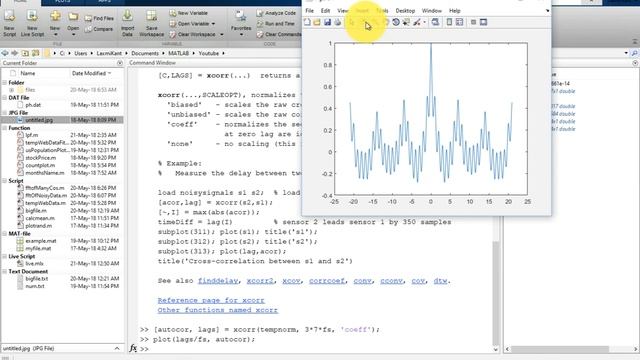Collapse the Folder group
The image size is (640, 360).
click(x=4, y=82)
